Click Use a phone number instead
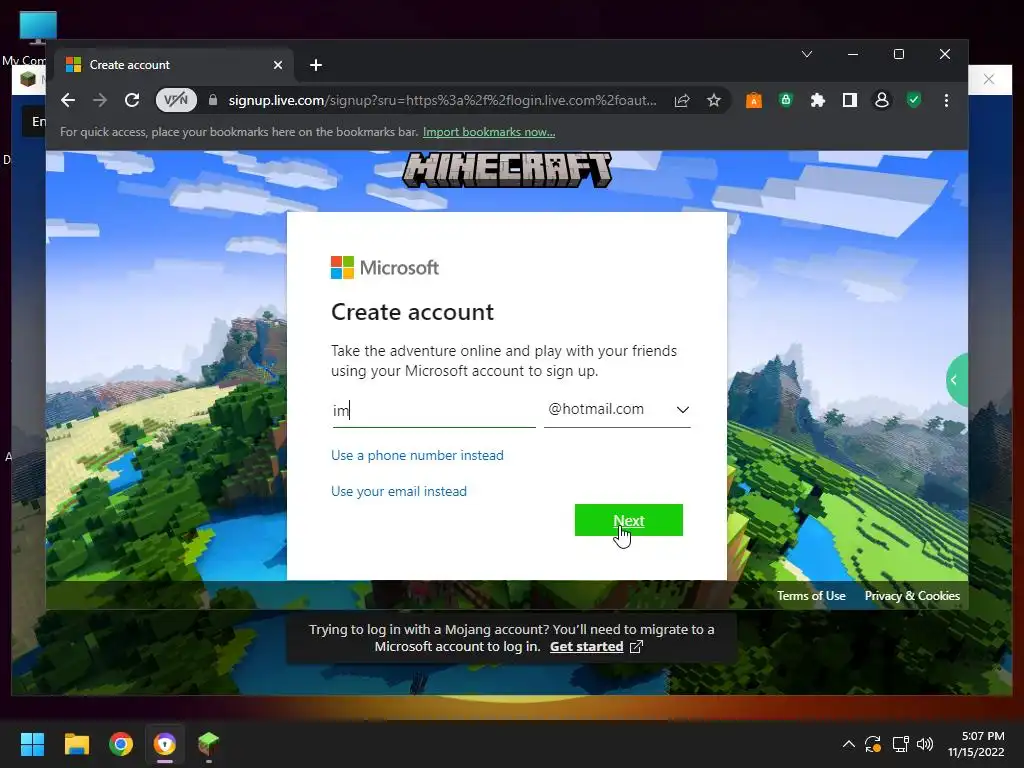 pyautogui.click(x=417, y=455)
